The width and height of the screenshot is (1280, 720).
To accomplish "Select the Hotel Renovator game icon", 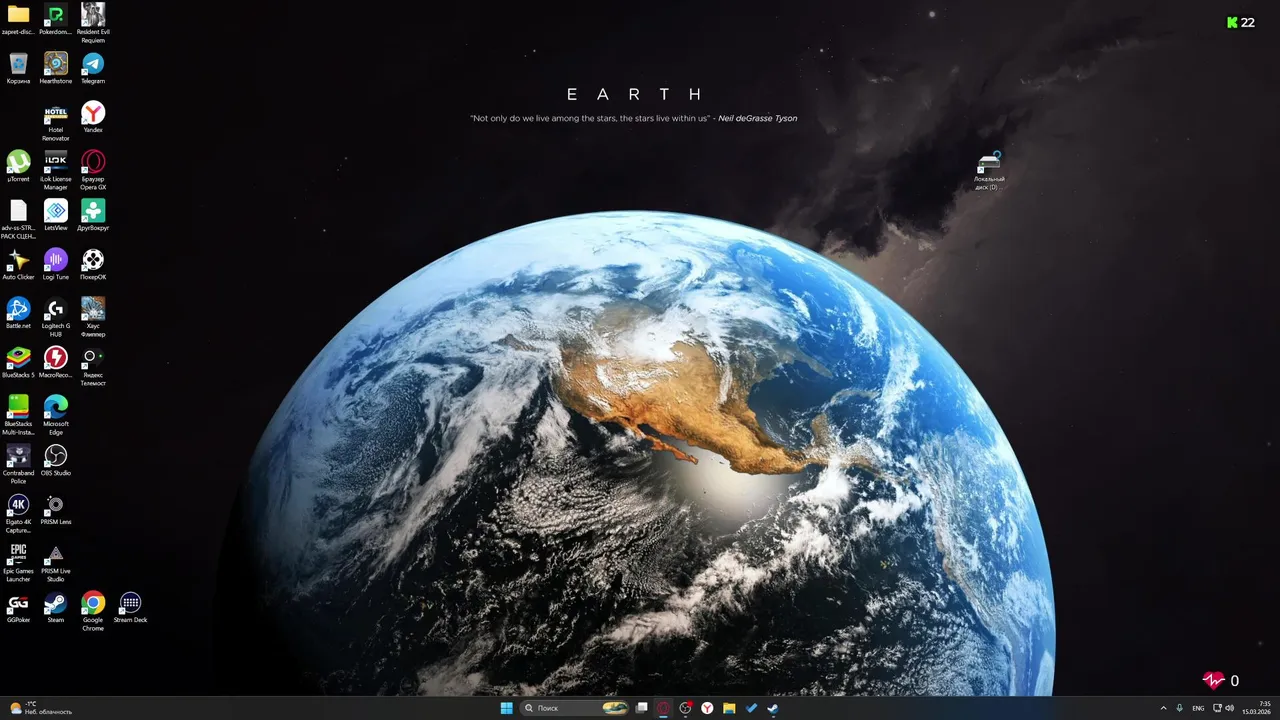I will point(56,121).
